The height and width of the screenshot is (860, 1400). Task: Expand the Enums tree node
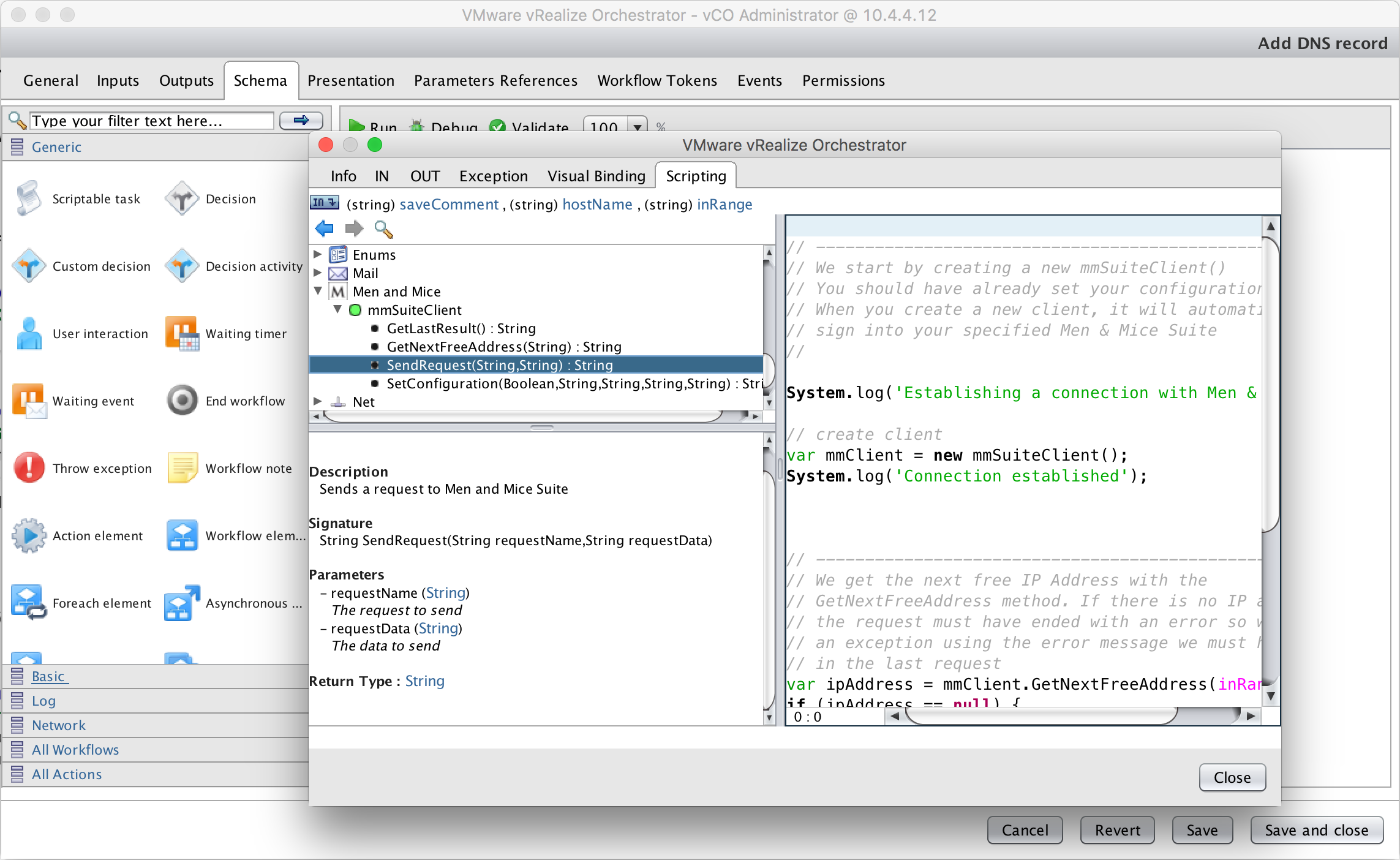tap(317, 254)
